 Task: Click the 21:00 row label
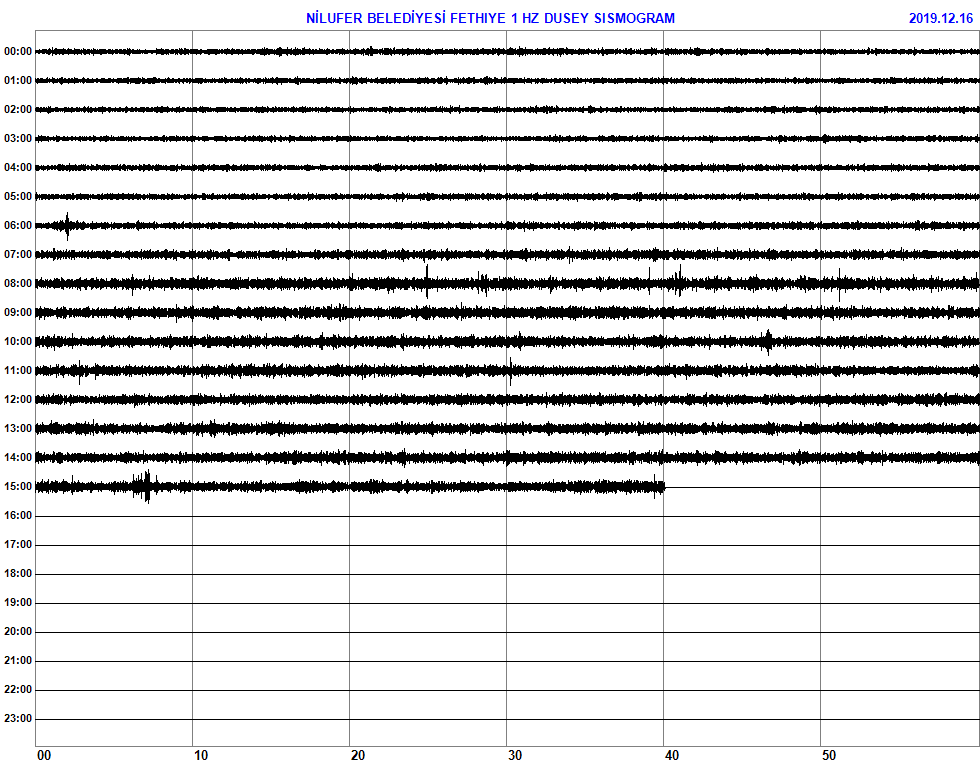tap(18, 661)
